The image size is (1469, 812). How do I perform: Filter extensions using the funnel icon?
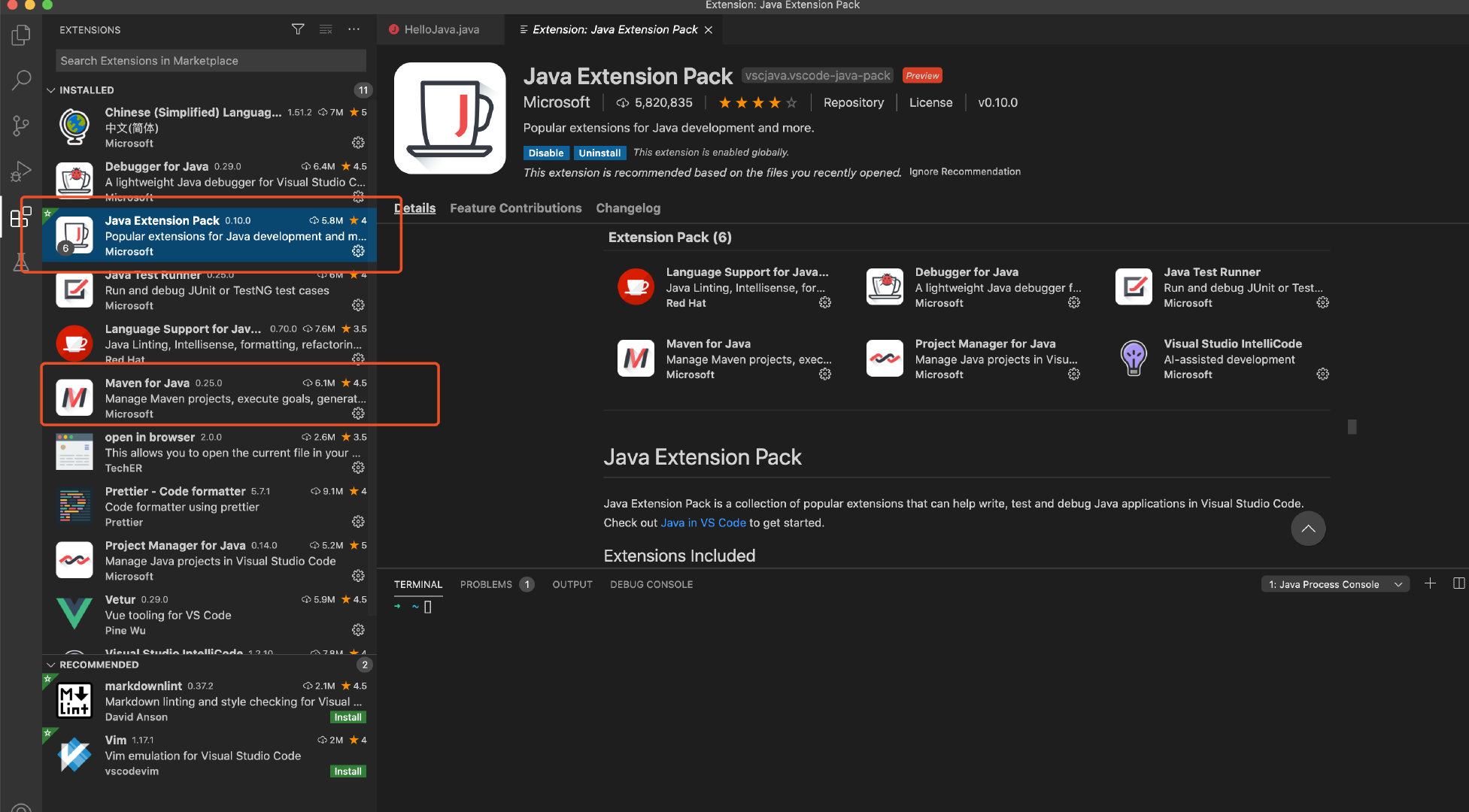pyautogui.click(x=298, y=29)
